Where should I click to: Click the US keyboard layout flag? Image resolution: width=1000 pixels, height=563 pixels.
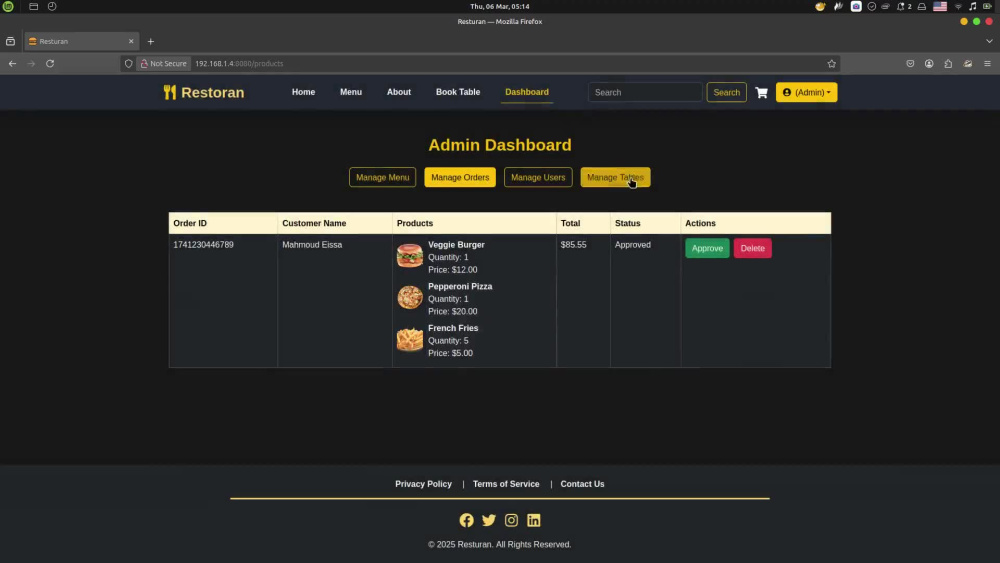pos(939,6)
